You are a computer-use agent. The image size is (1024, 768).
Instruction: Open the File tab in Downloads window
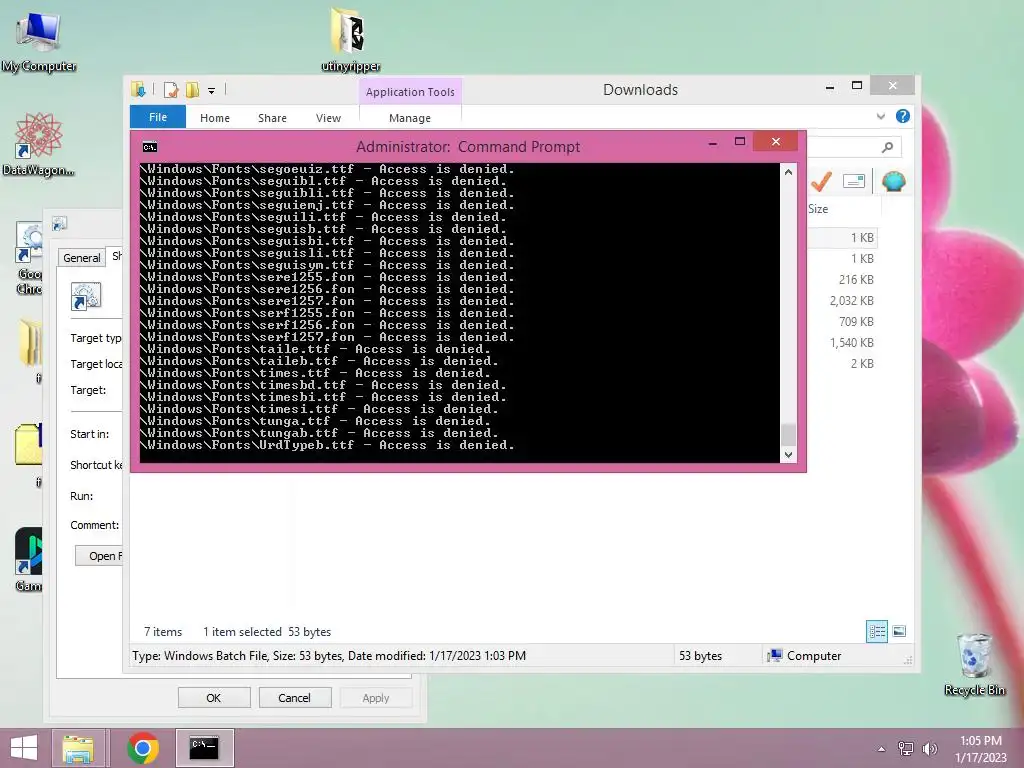(158, 117)
